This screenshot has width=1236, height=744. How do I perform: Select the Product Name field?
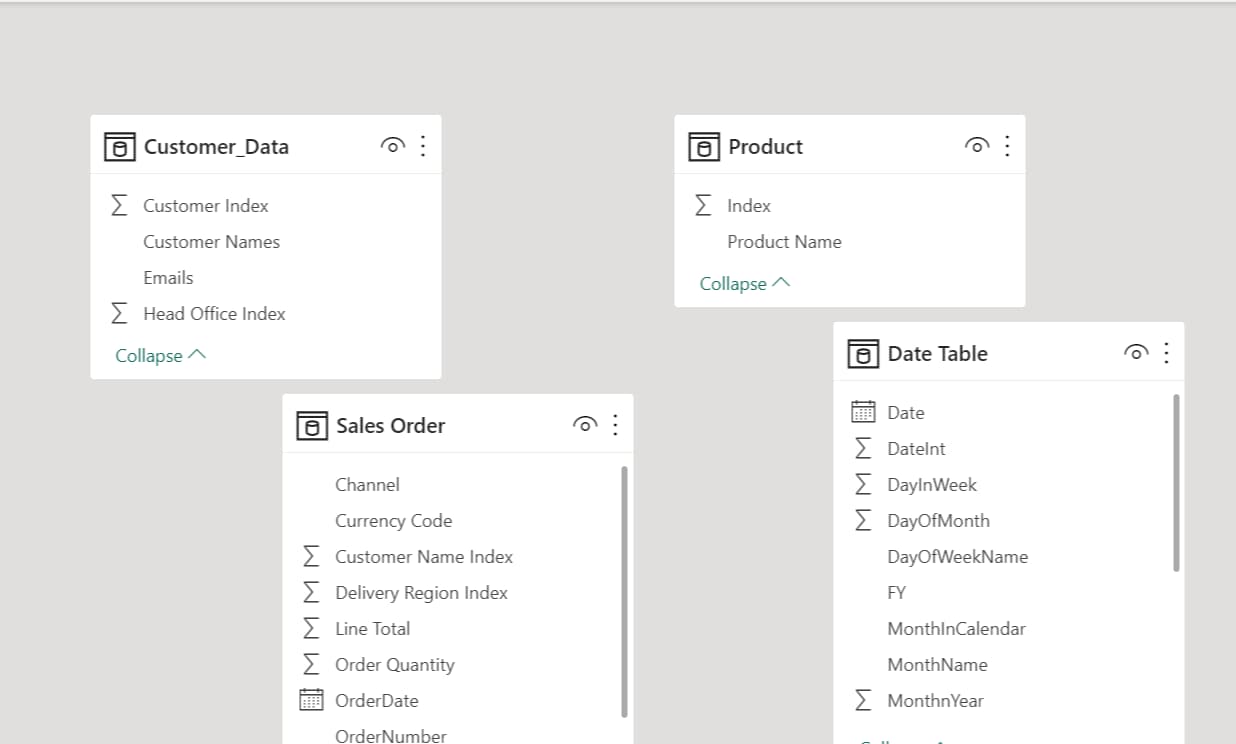coord(784,241)
